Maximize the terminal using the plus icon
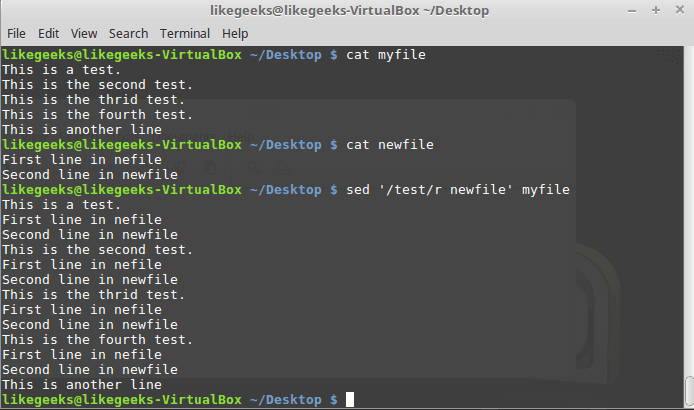 (656, 10)
